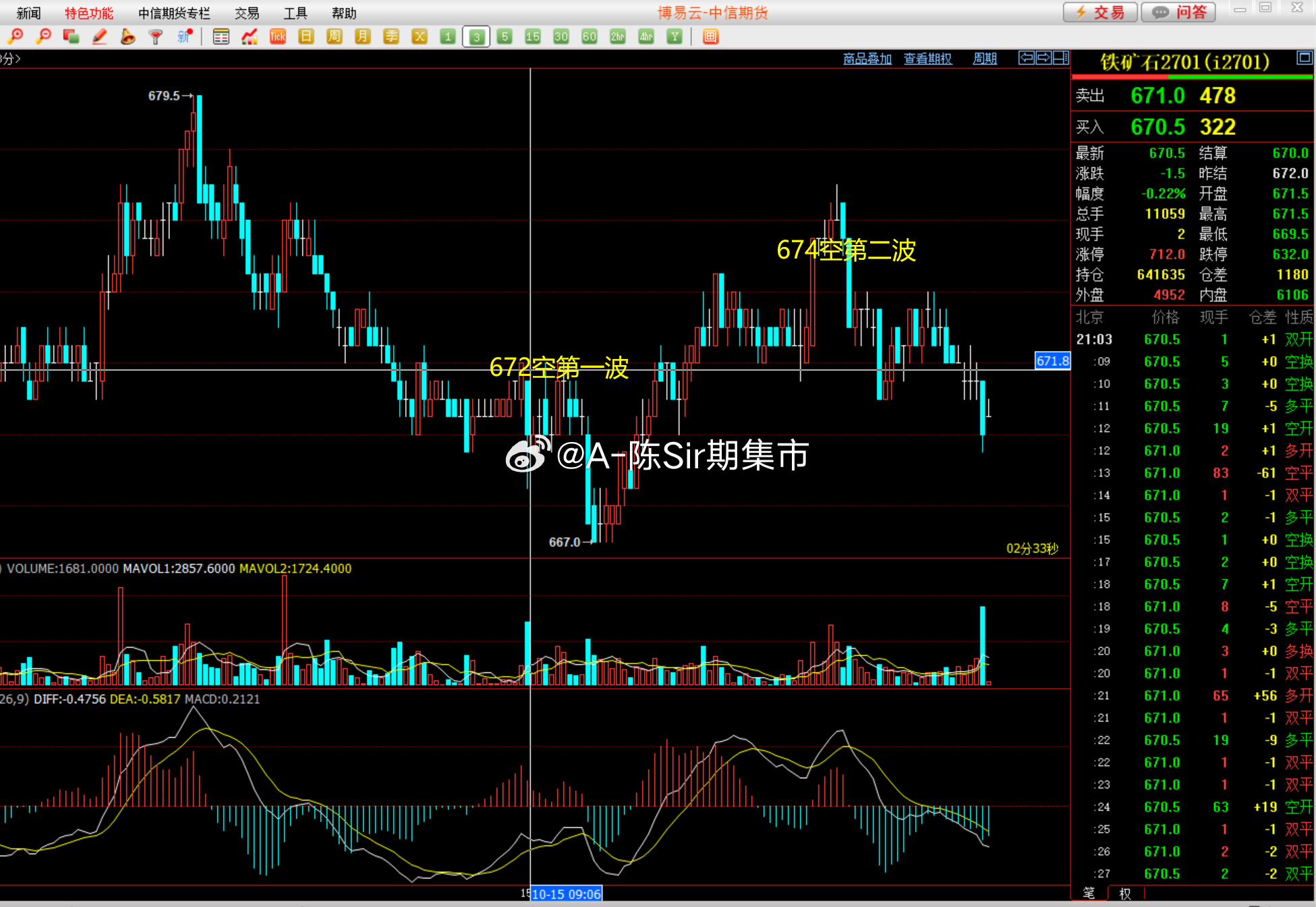Image resolution: width=1316 pixels, height=907 pixels.
Task: Click the 查看期权 link
Action: (x=928, y=59)
